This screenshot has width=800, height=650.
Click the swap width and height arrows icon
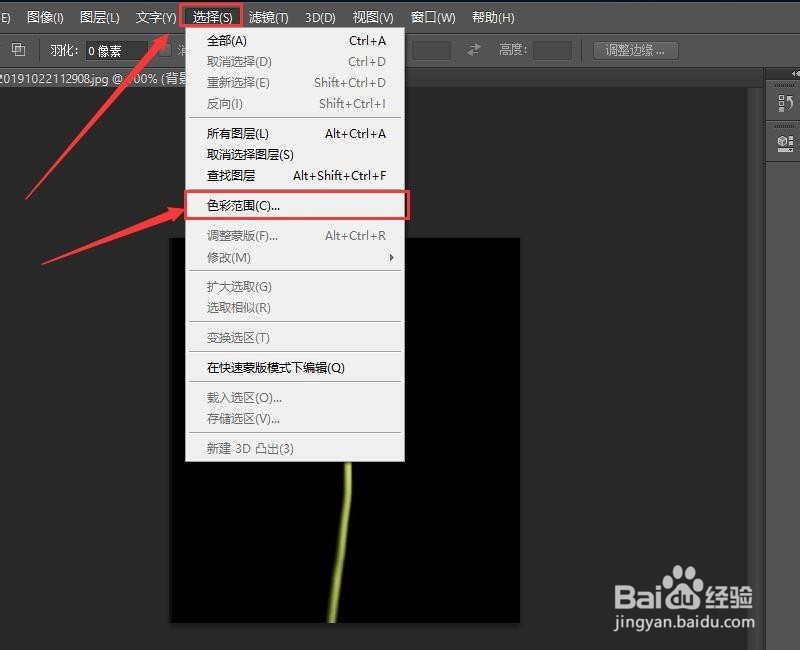tap(473, 49)
